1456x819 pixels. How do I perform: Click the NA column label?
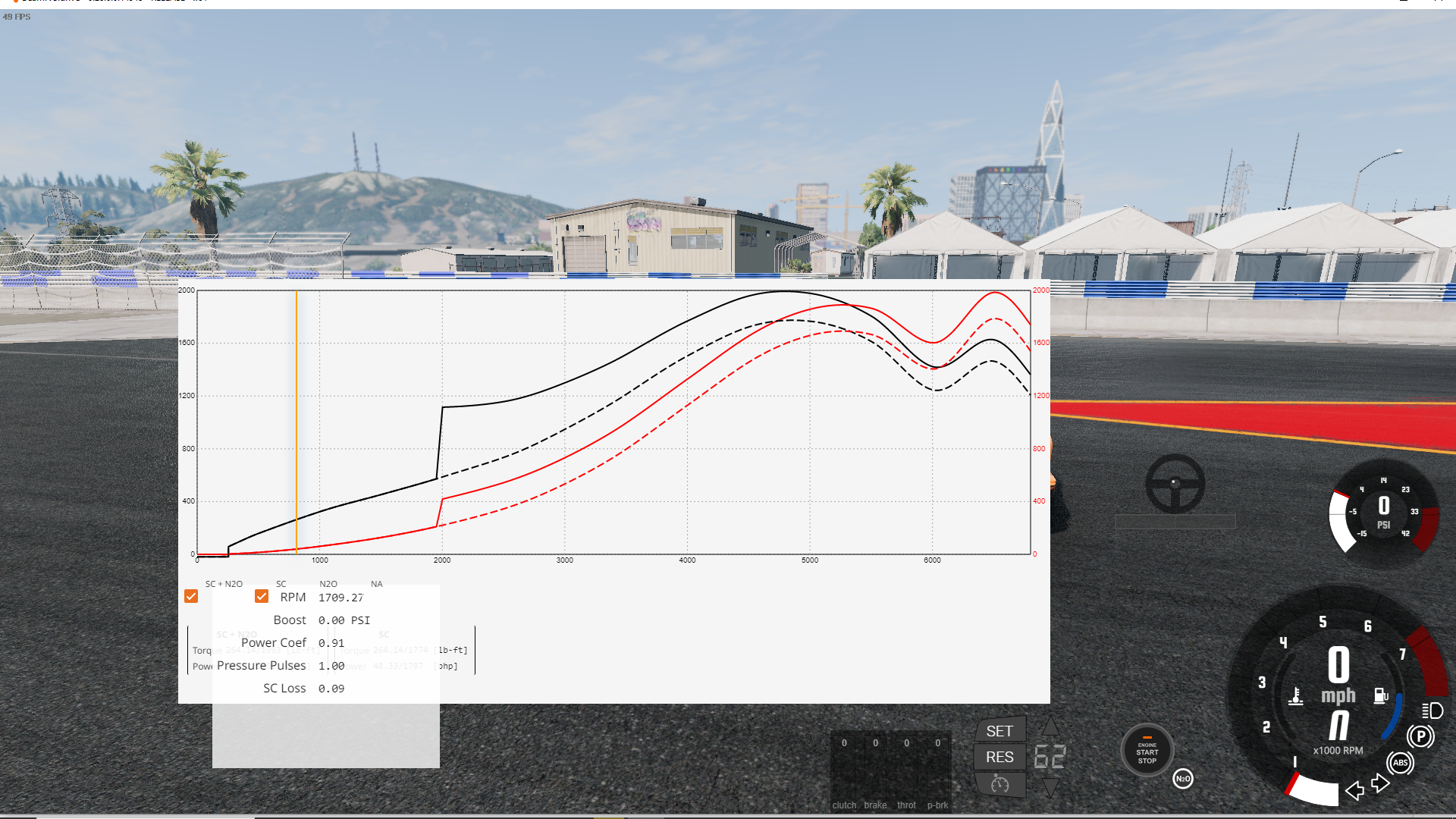click(x=377, y=584)
